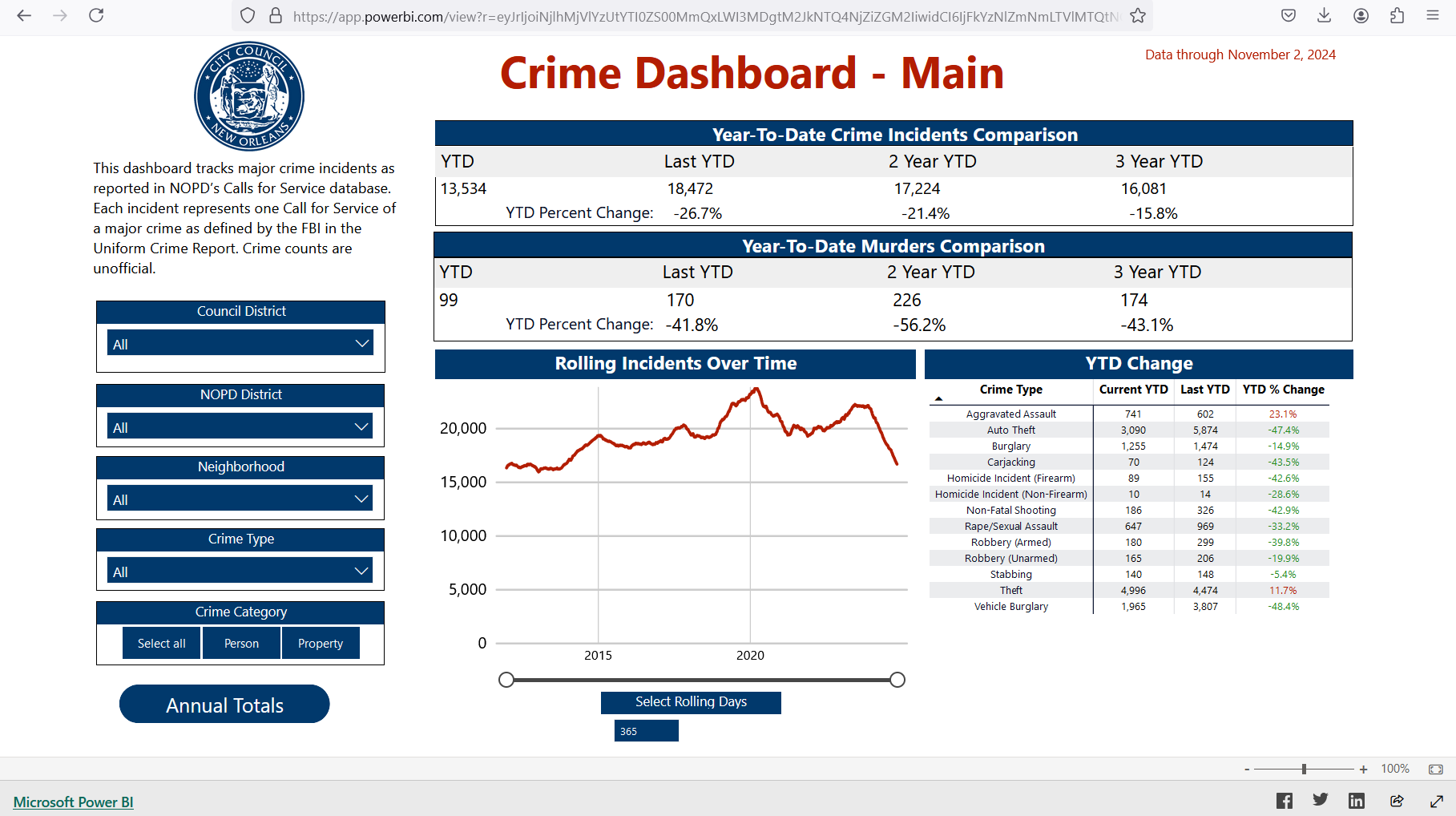Expand the Council District dropdown
The height and width of the screenshot is (816, 1456).
pos(240,343)
